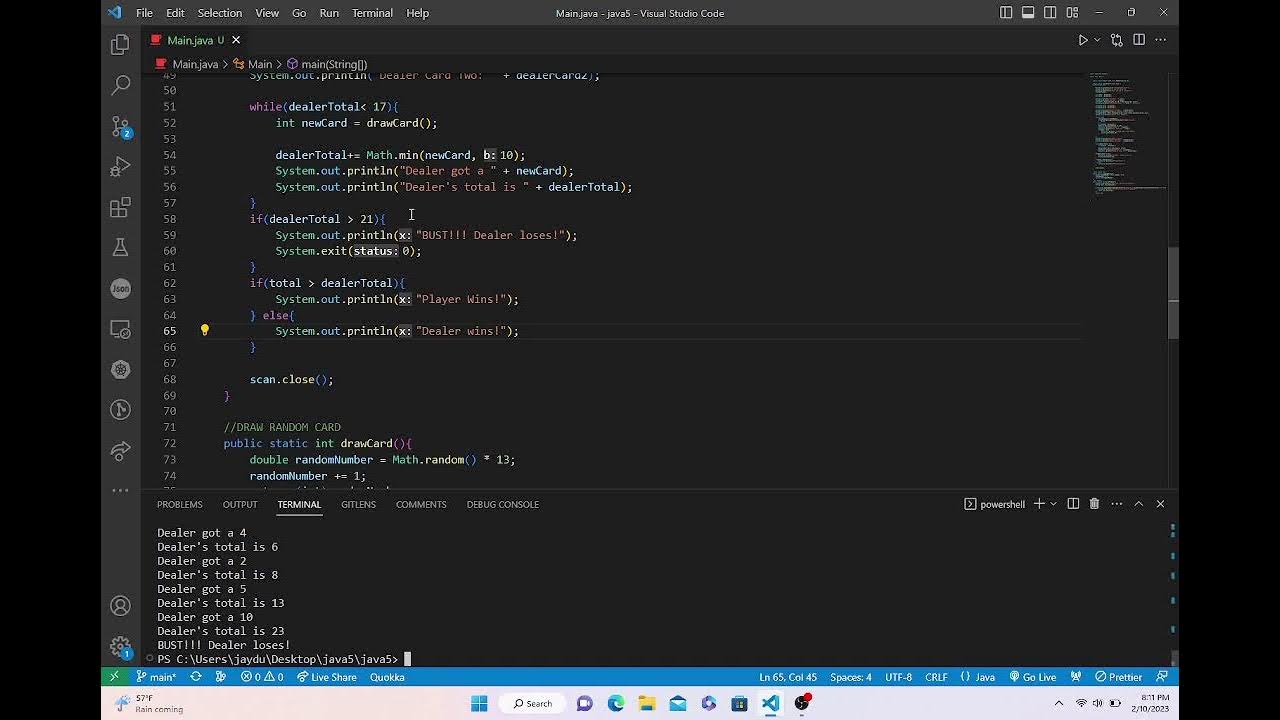The image size is (1280, 720).
Task: Open Source Control view with badge
Action: [121, 126]
